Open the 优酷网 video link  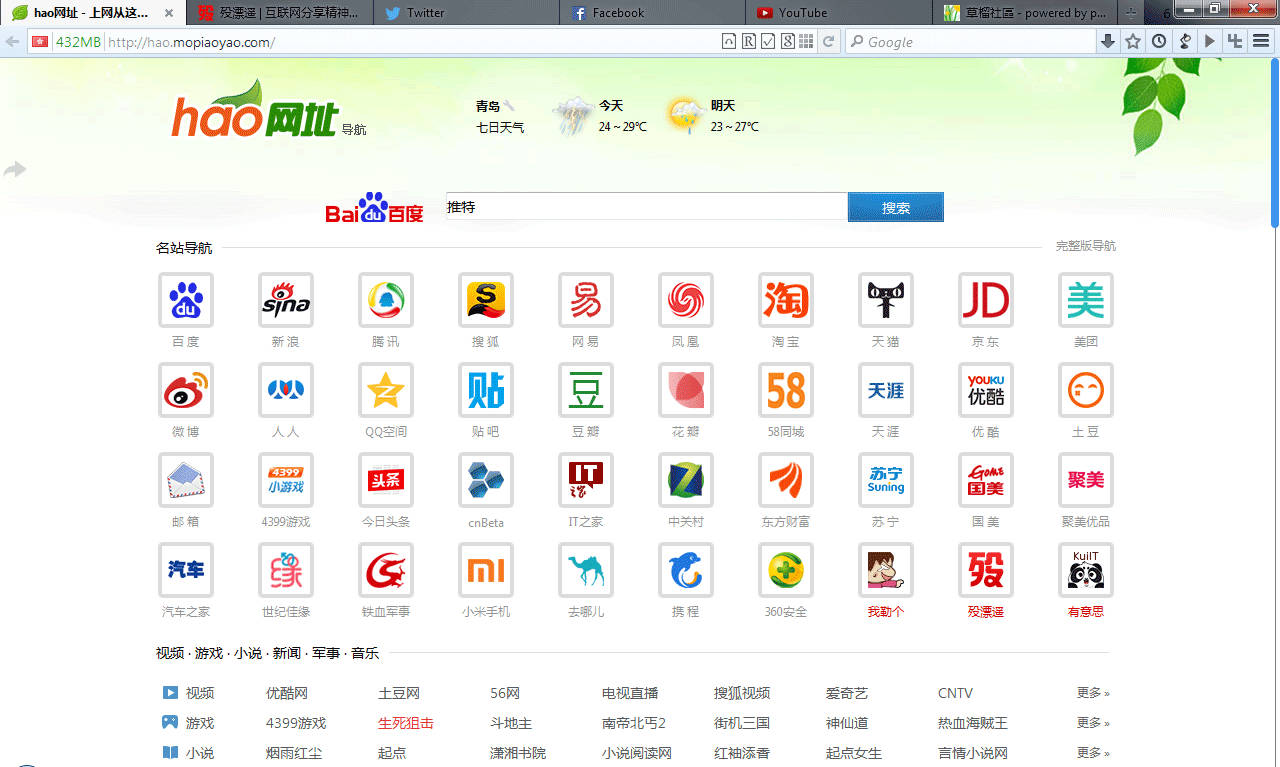coord(287,693)
